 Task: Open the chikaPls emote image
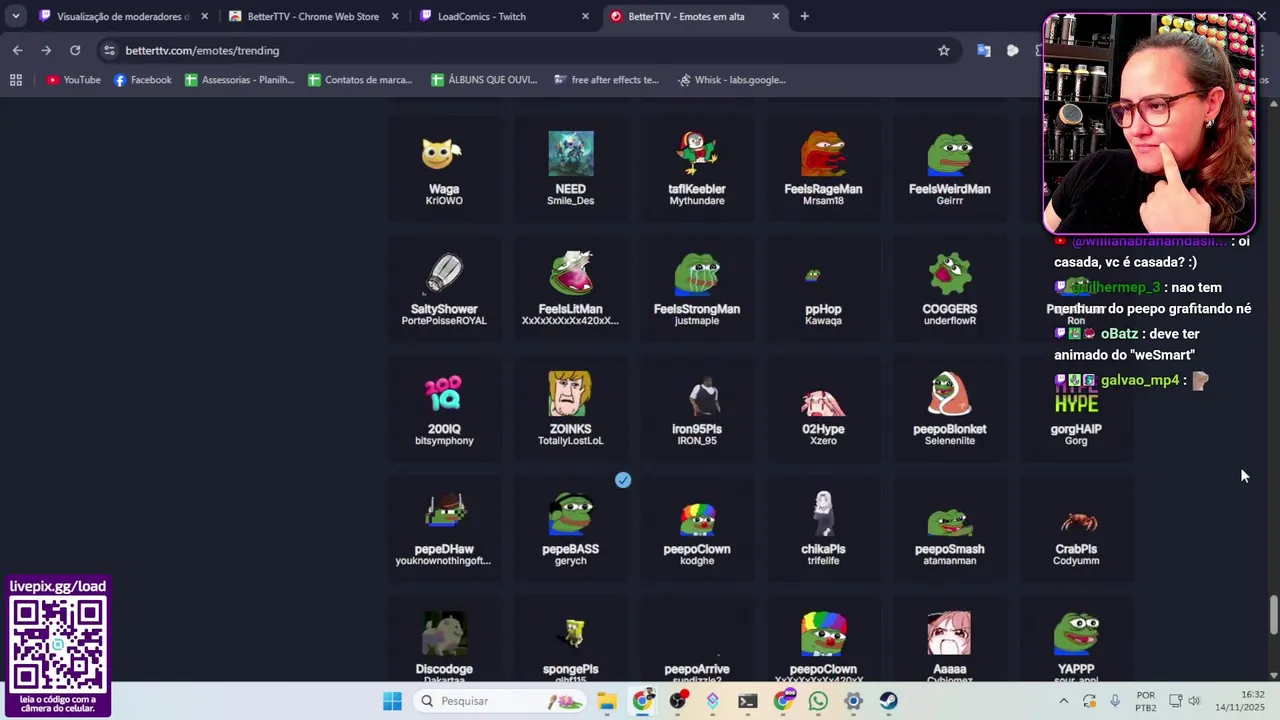pyautogui.click(x=823, y=513)
